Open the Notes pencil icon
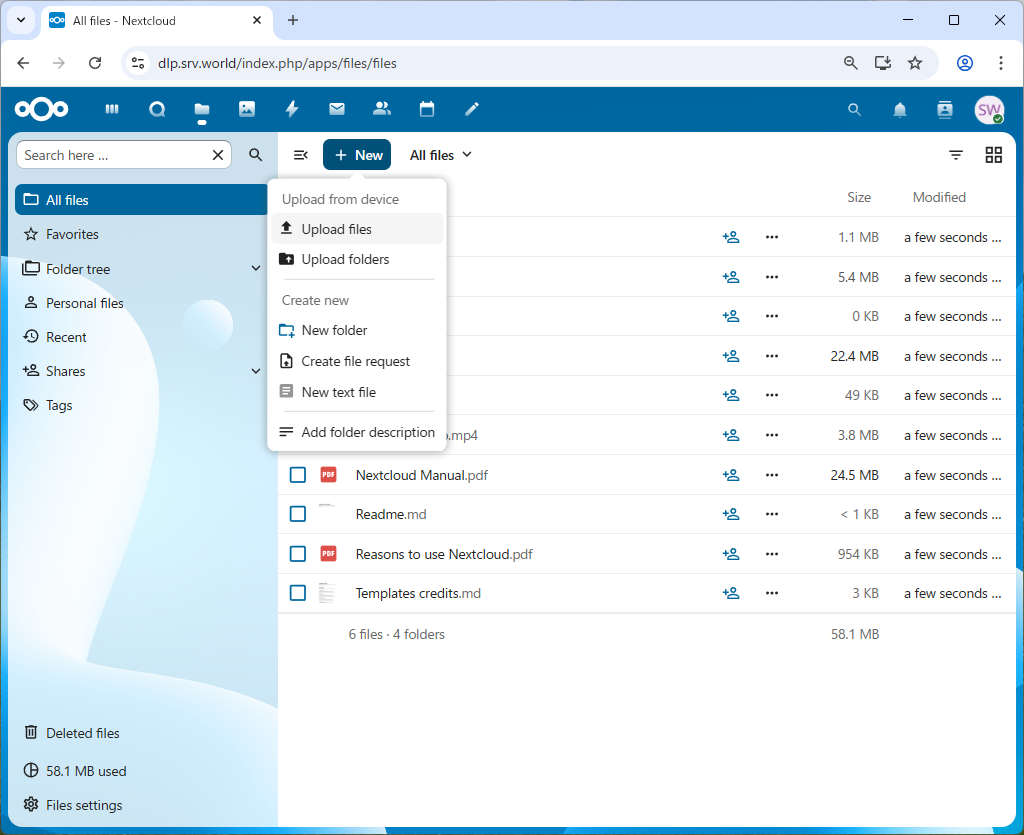This screenshot has height=835, width=1024. coord(472,109)
